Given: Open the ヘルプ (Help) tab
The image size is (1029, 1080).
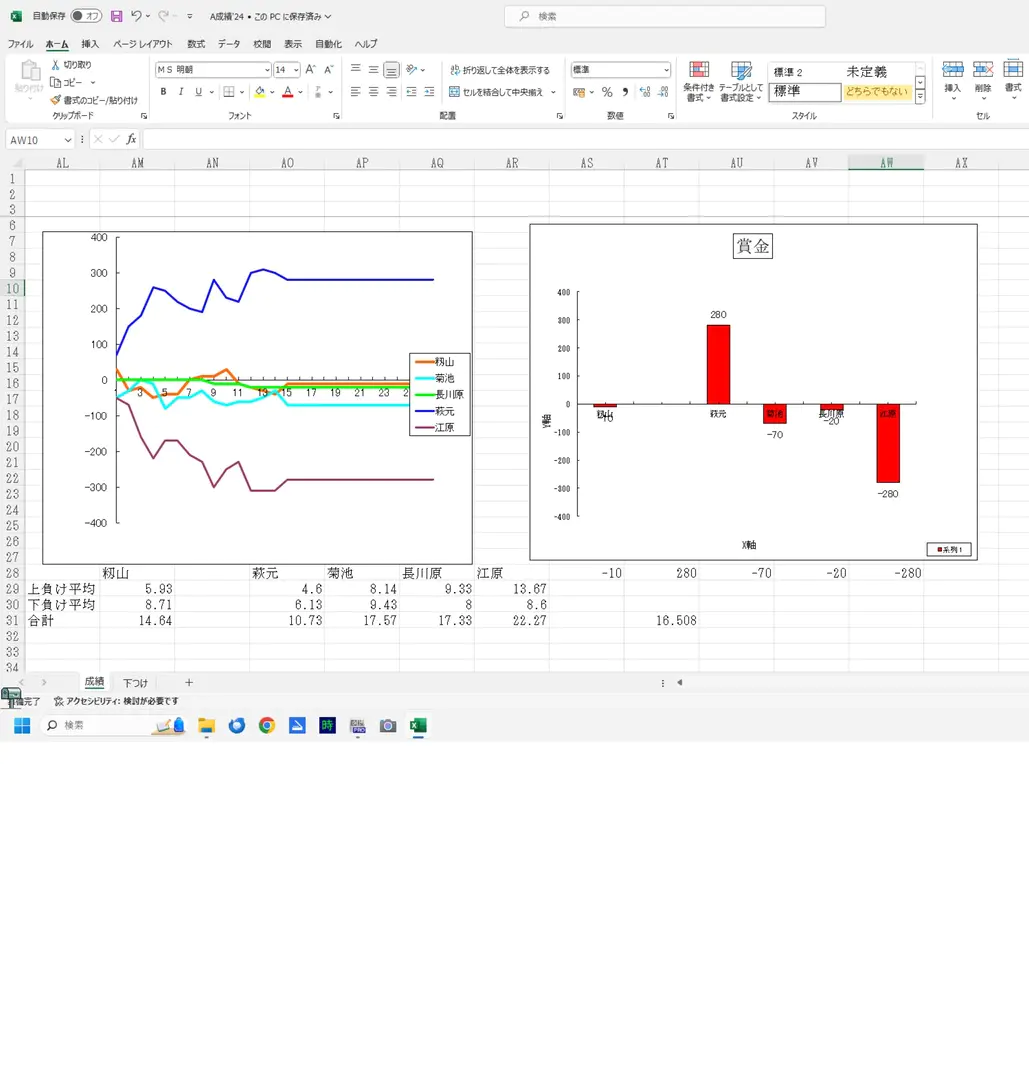Looking at the screenshot, I should (366, 44).
